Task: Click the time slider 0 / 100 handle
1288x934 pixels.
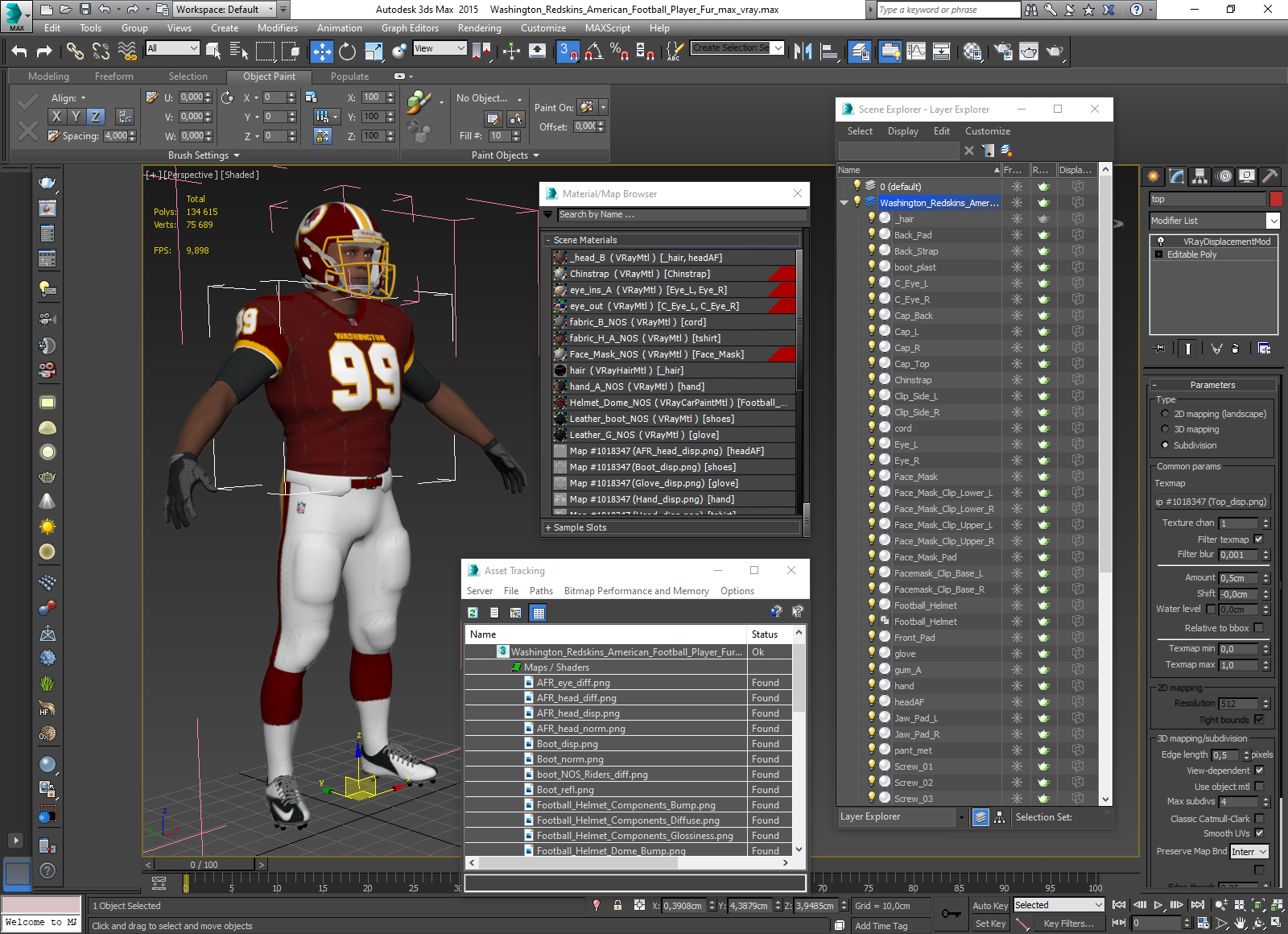Action: pyautogui.click(x=204, y=865)
